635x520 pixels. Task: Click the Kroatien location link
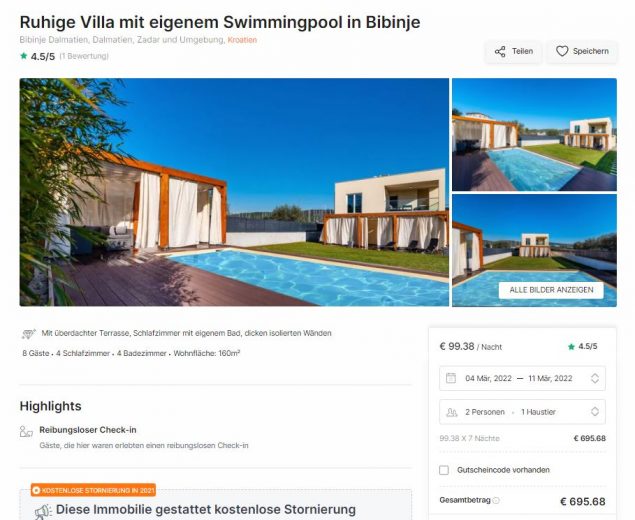tap(242, 40)
